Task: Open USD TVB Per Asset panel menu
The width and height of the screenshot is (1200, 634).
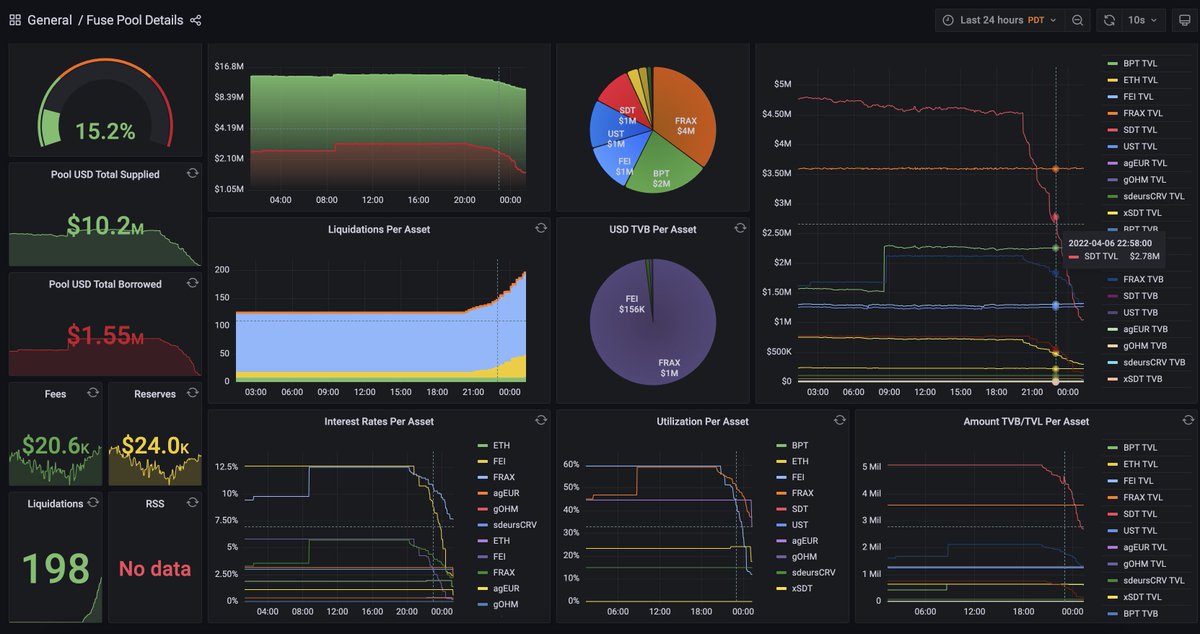Action: tap(652, 229)
